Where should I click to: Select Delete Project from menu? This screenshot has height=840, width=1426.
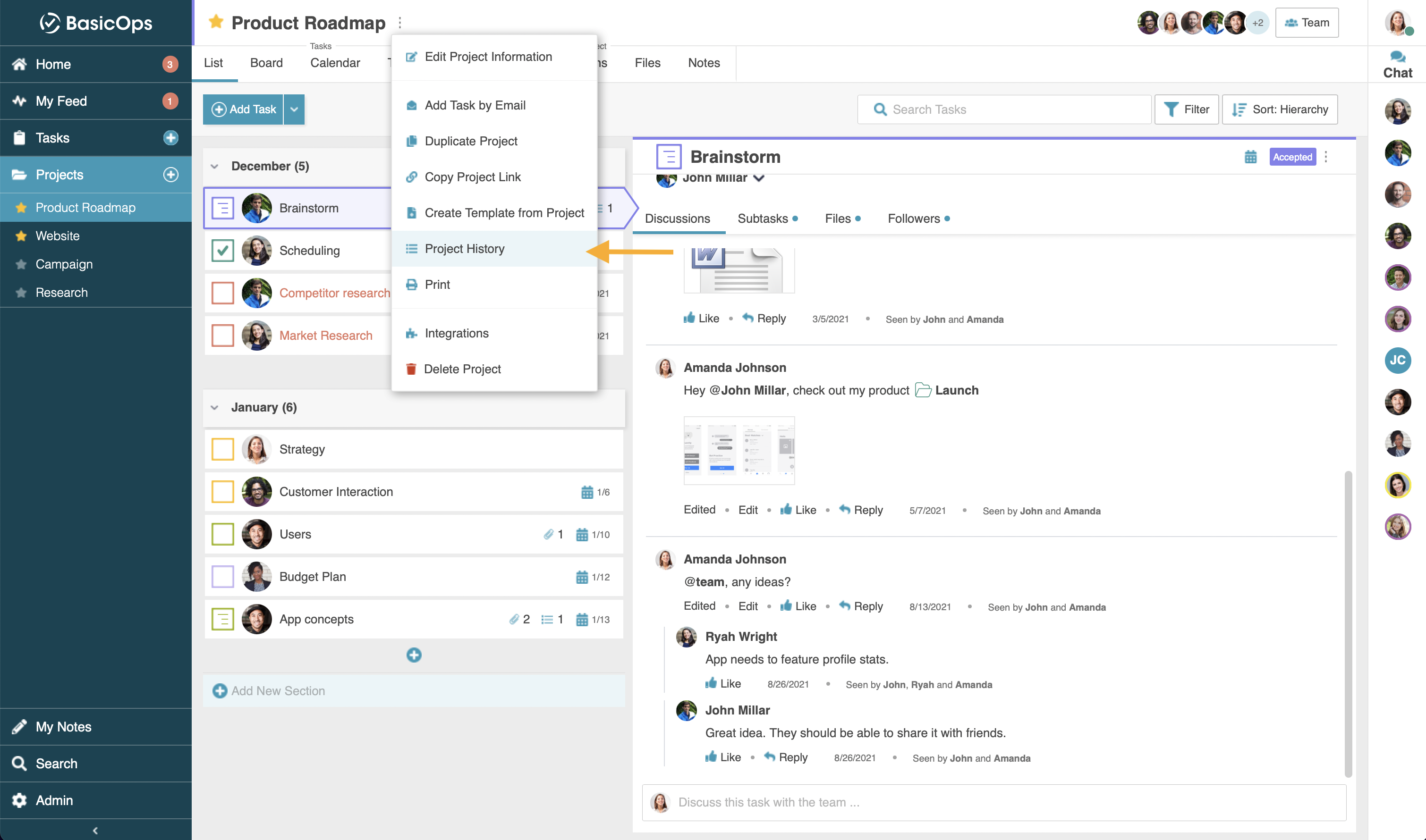(494, 369)
